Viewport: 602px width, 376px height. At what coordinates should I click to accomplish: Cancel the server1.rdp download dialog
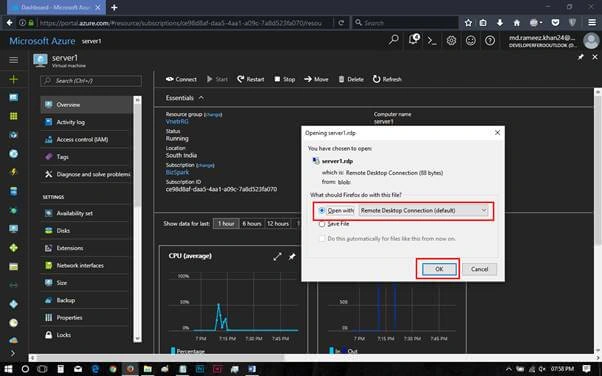pos(480,269)
